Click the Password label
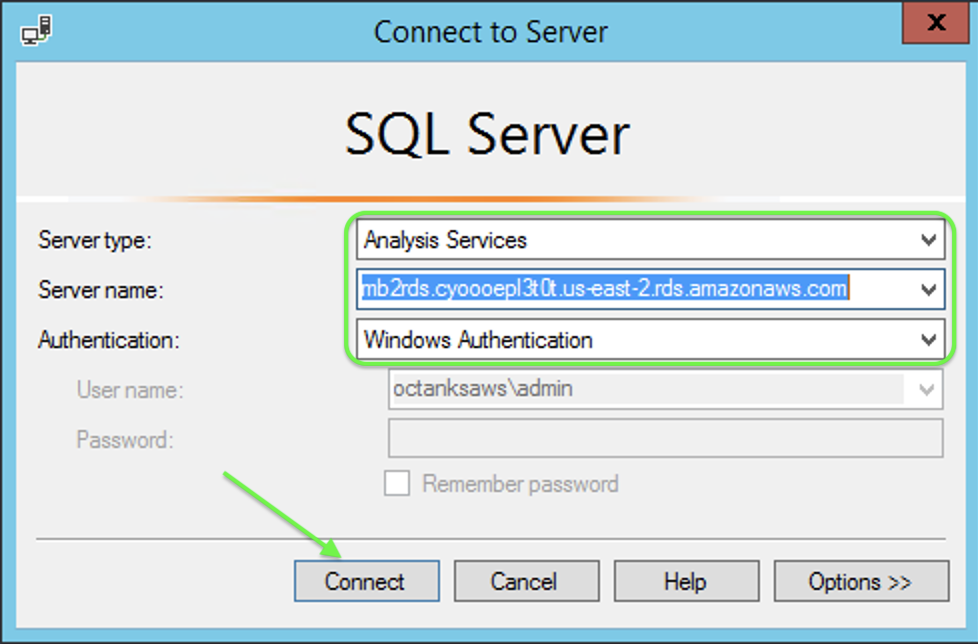 coord(125,440)
